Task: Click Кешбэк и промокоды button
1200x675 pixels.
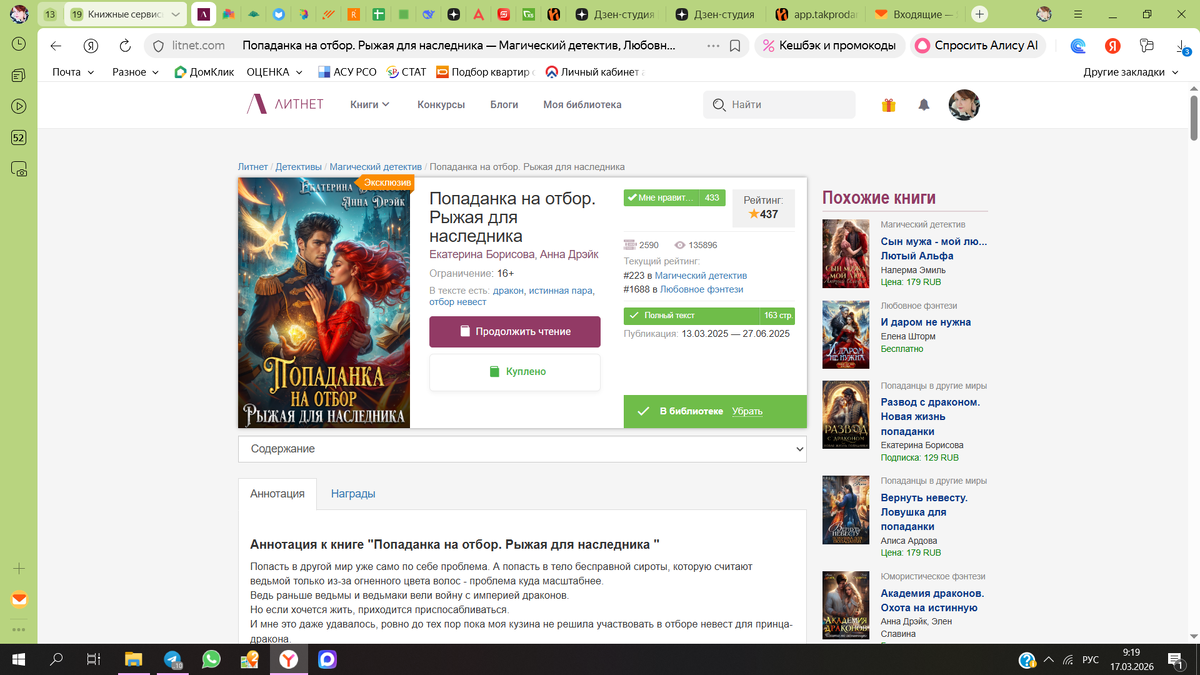Action: coord(829,46)
